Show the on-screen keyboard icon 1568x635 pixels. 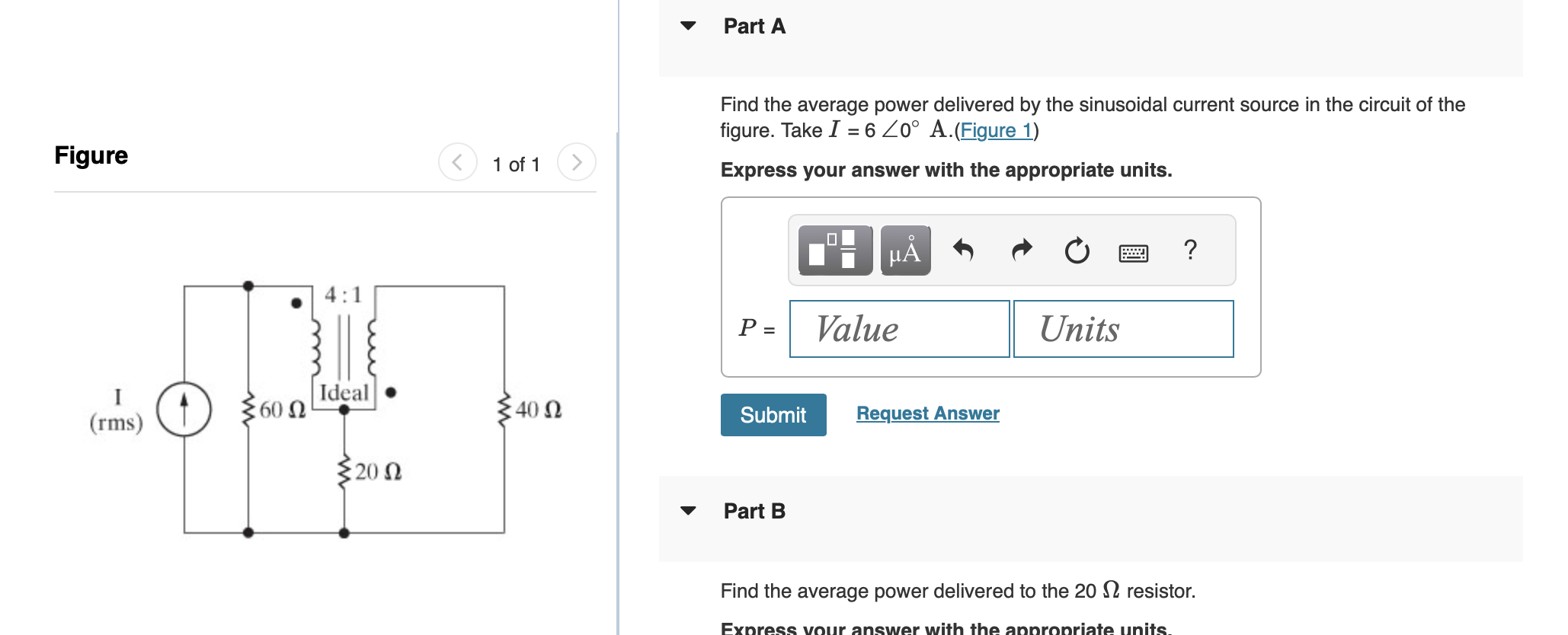(1133, 251)
